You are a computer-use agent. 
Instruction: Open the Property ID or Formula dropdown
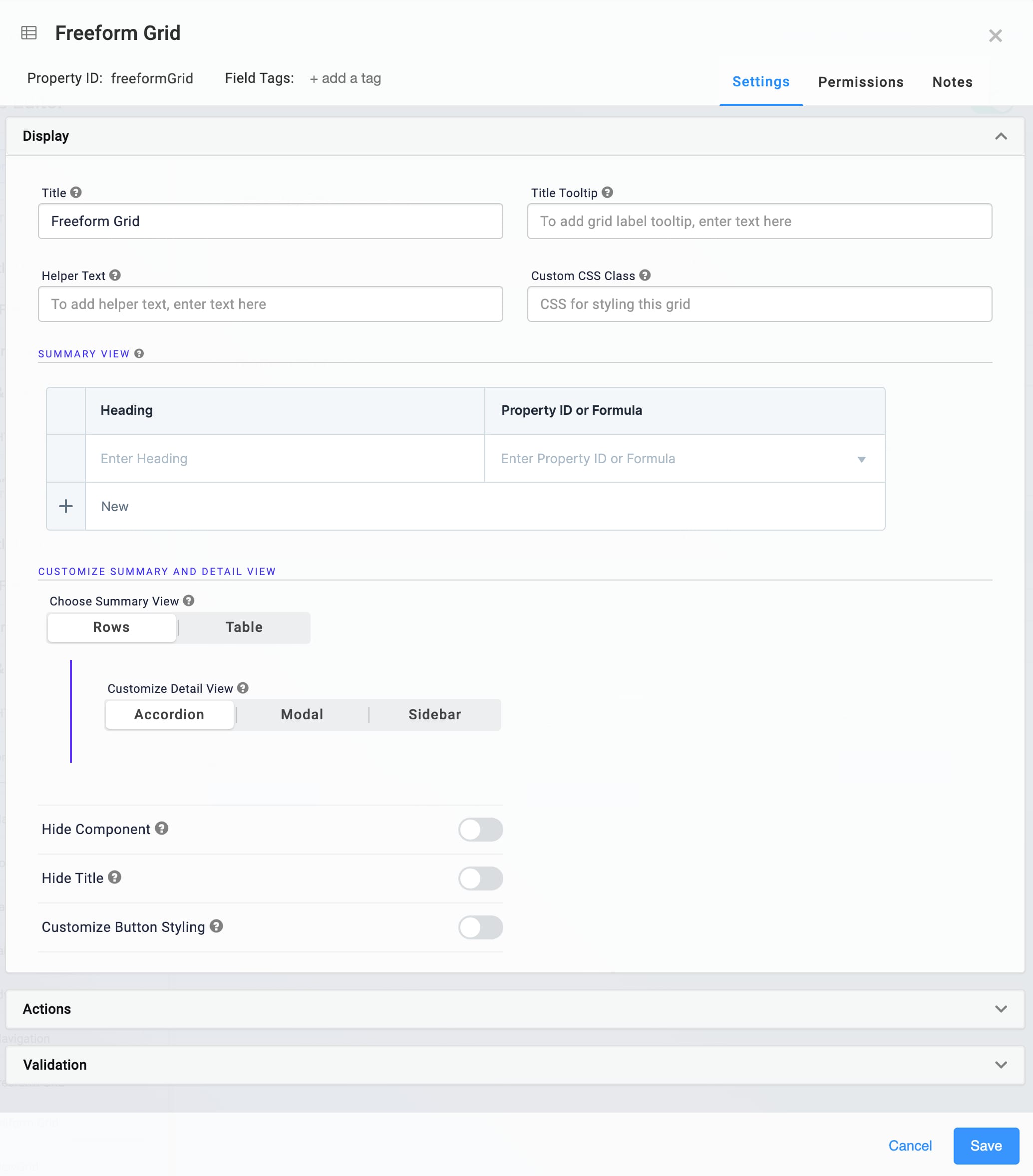pyautogui.click(x=862, y=459)
